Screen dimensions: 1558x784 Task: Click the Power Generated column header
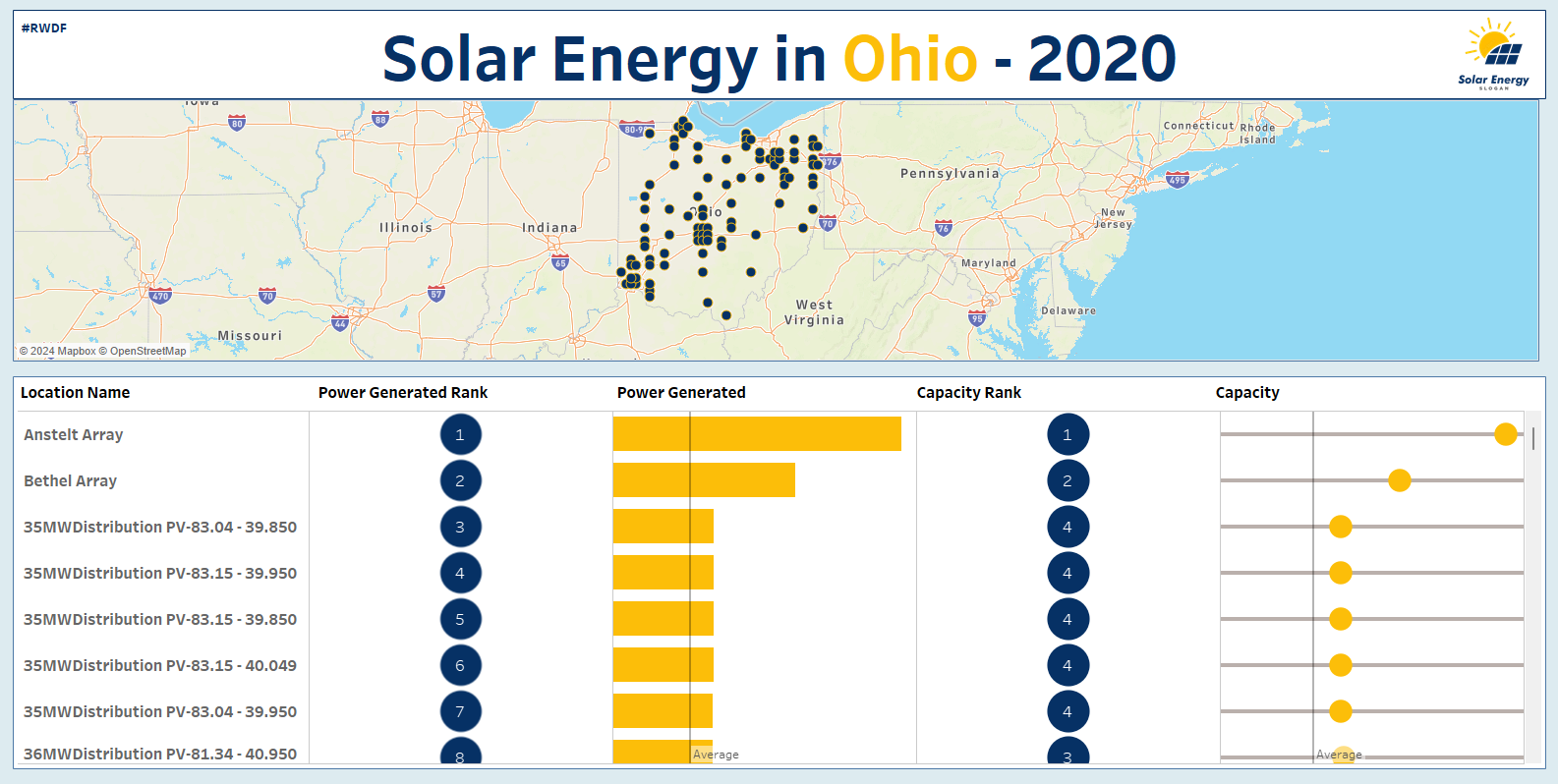click(681, 392)
